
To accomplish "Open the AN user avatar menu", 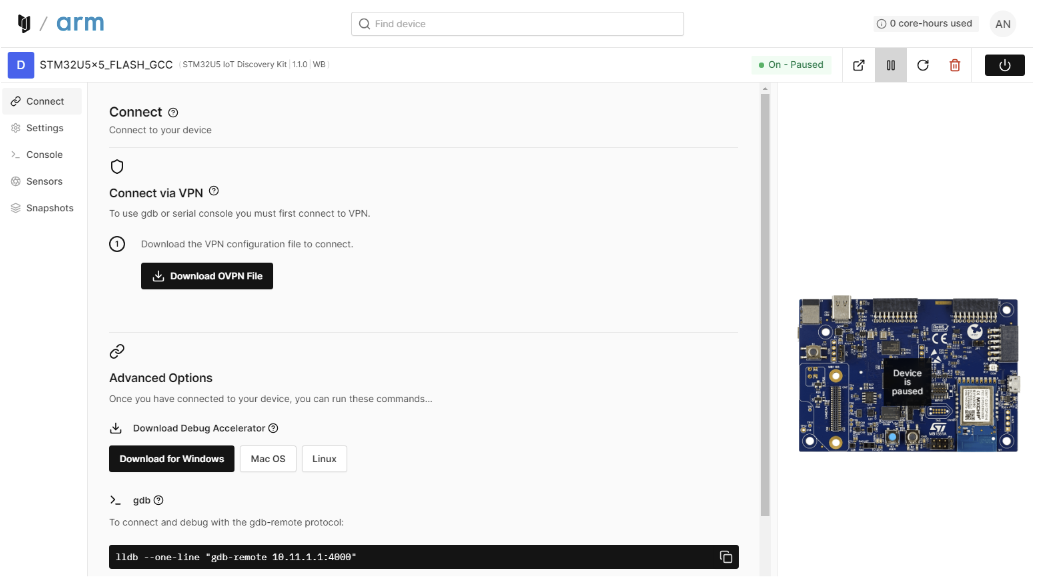I will (1003, 24).
